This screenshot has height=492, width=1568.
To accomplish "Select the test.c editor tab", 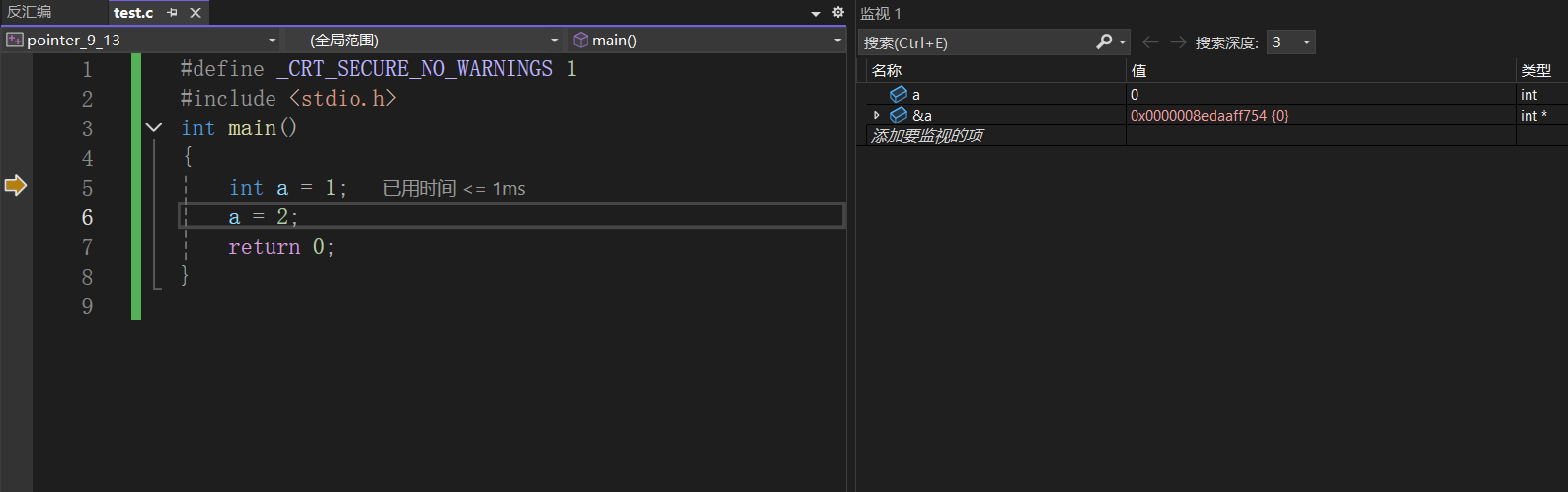I will coord(133,12).
